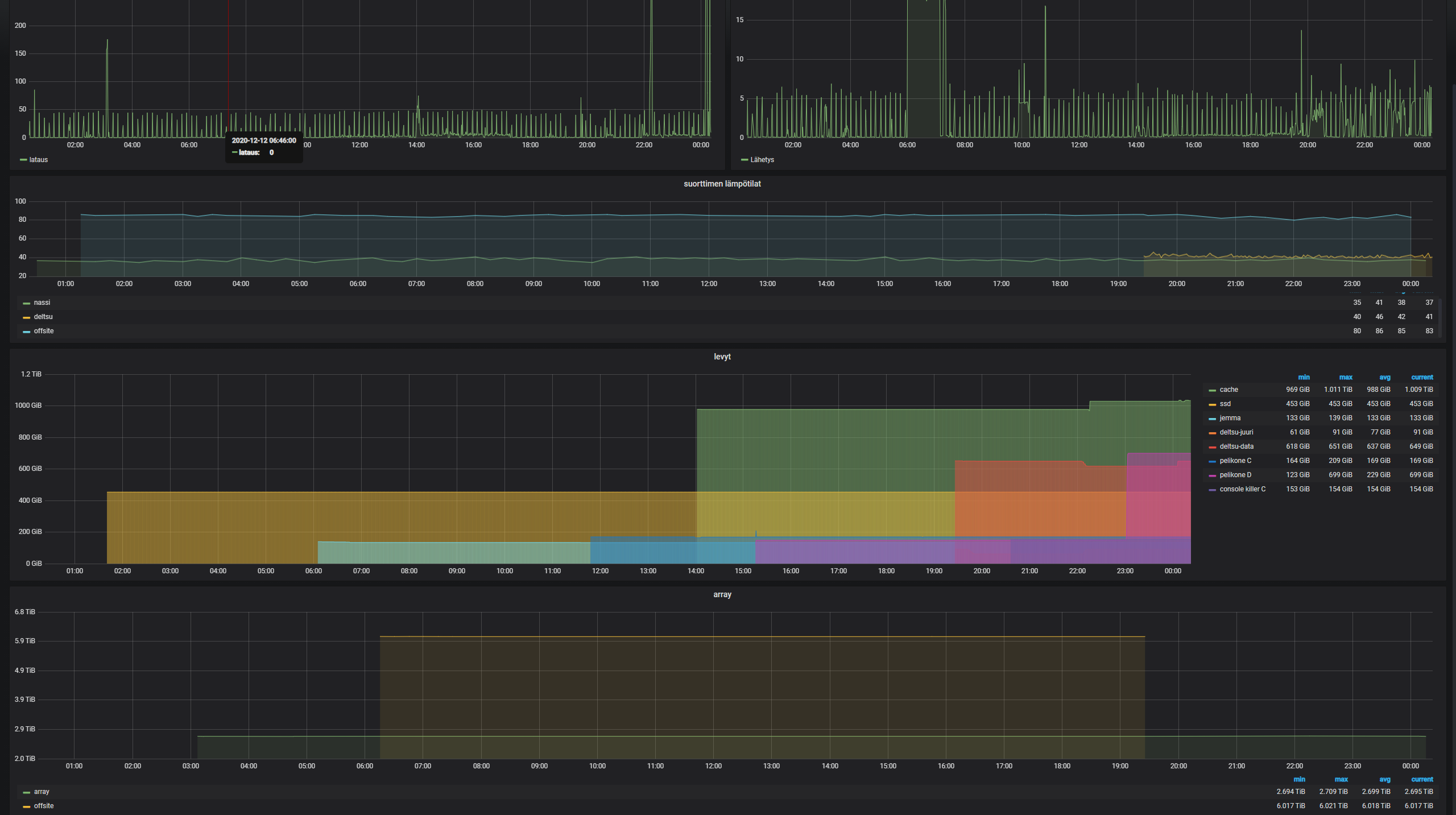This screenshot has height=815, width=1456.
Task: Click the green color marker beside 'Lähetys'
Action: (x=744, y=160)
